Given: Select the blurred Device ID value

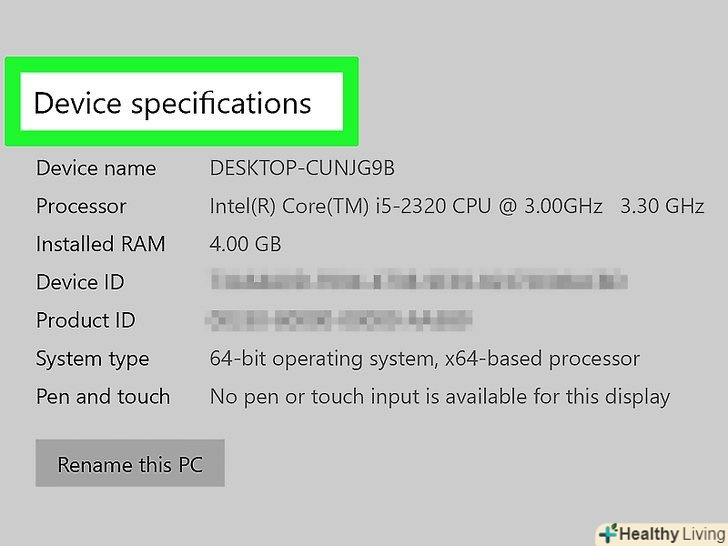Looking at the screenshot, I should point(417,282).
